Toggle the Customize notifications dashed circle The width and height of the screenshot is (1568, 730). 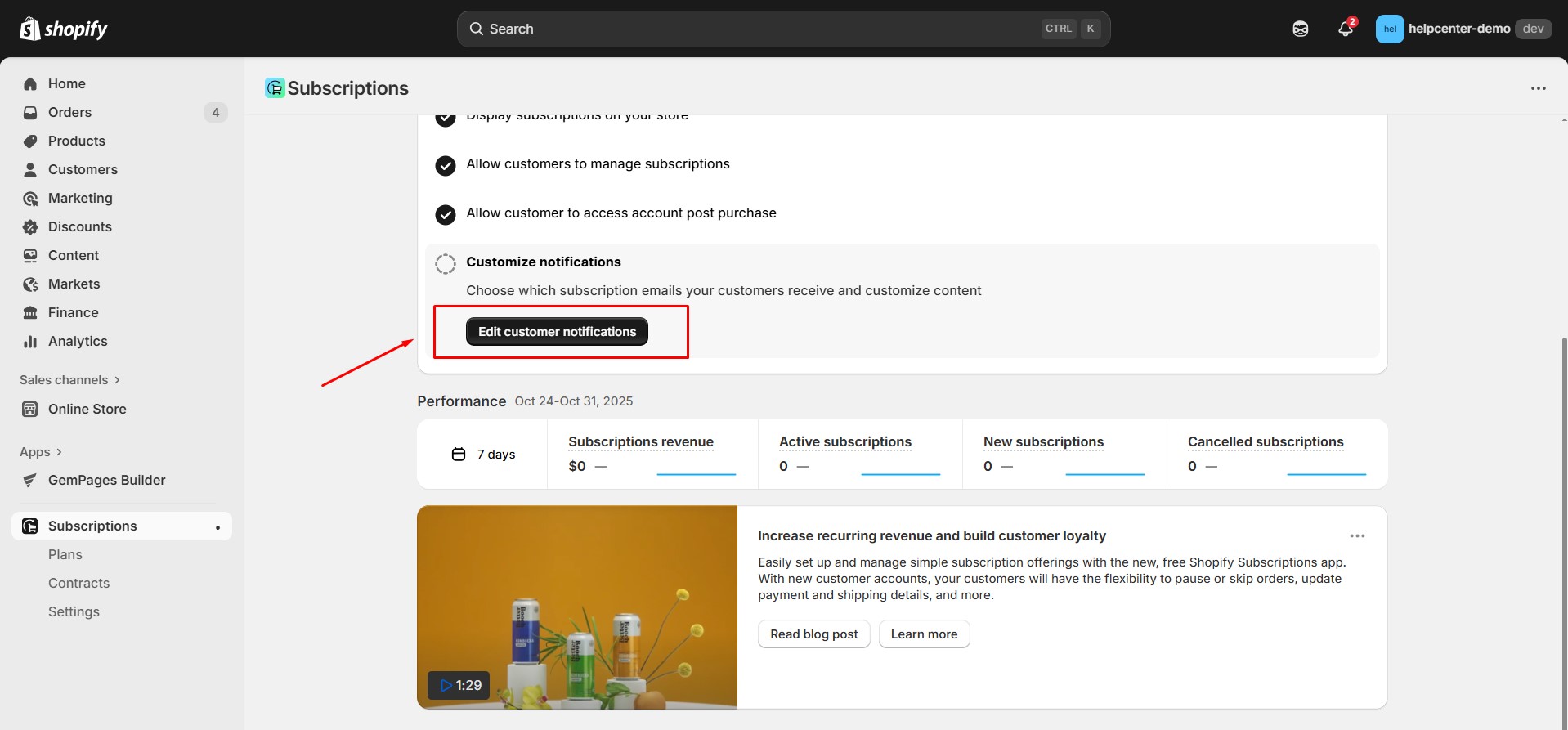446,264
